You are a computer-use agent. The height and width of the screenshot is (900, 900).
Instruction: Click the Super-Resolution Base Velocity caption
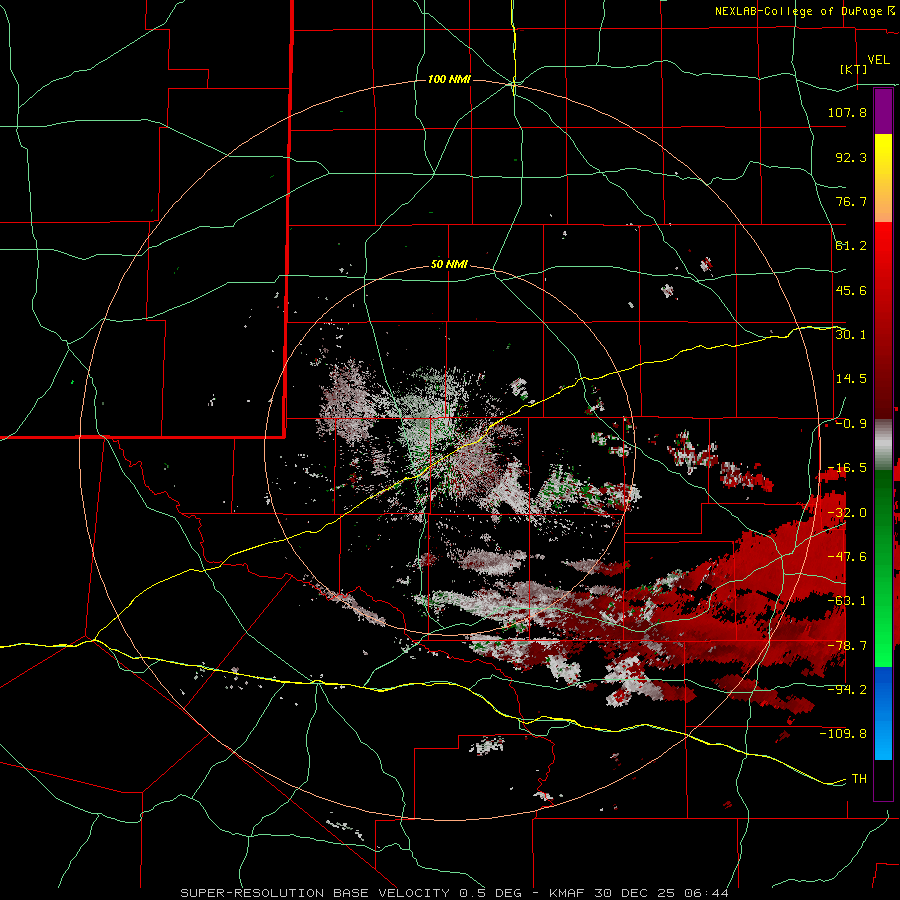[x=454, y=893]
